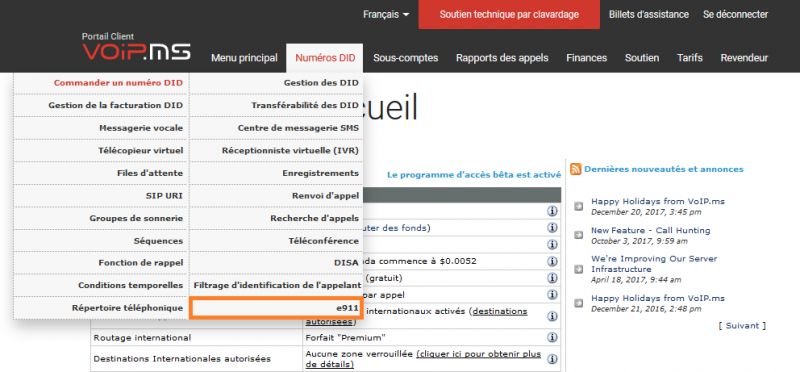Choose Téléconférence menu entry
Viewport: 800px width, 372px height.
(x=276, y=240)
